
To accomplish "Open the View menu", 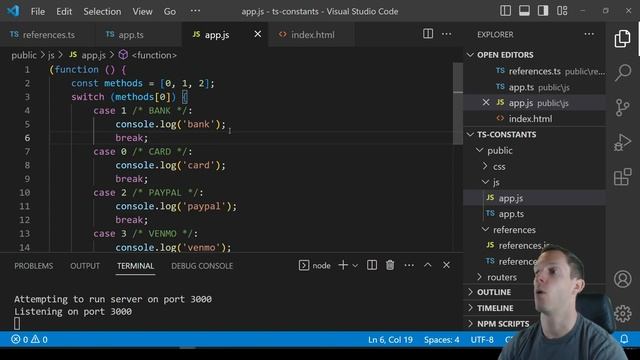I will click(x=142, y=11).
